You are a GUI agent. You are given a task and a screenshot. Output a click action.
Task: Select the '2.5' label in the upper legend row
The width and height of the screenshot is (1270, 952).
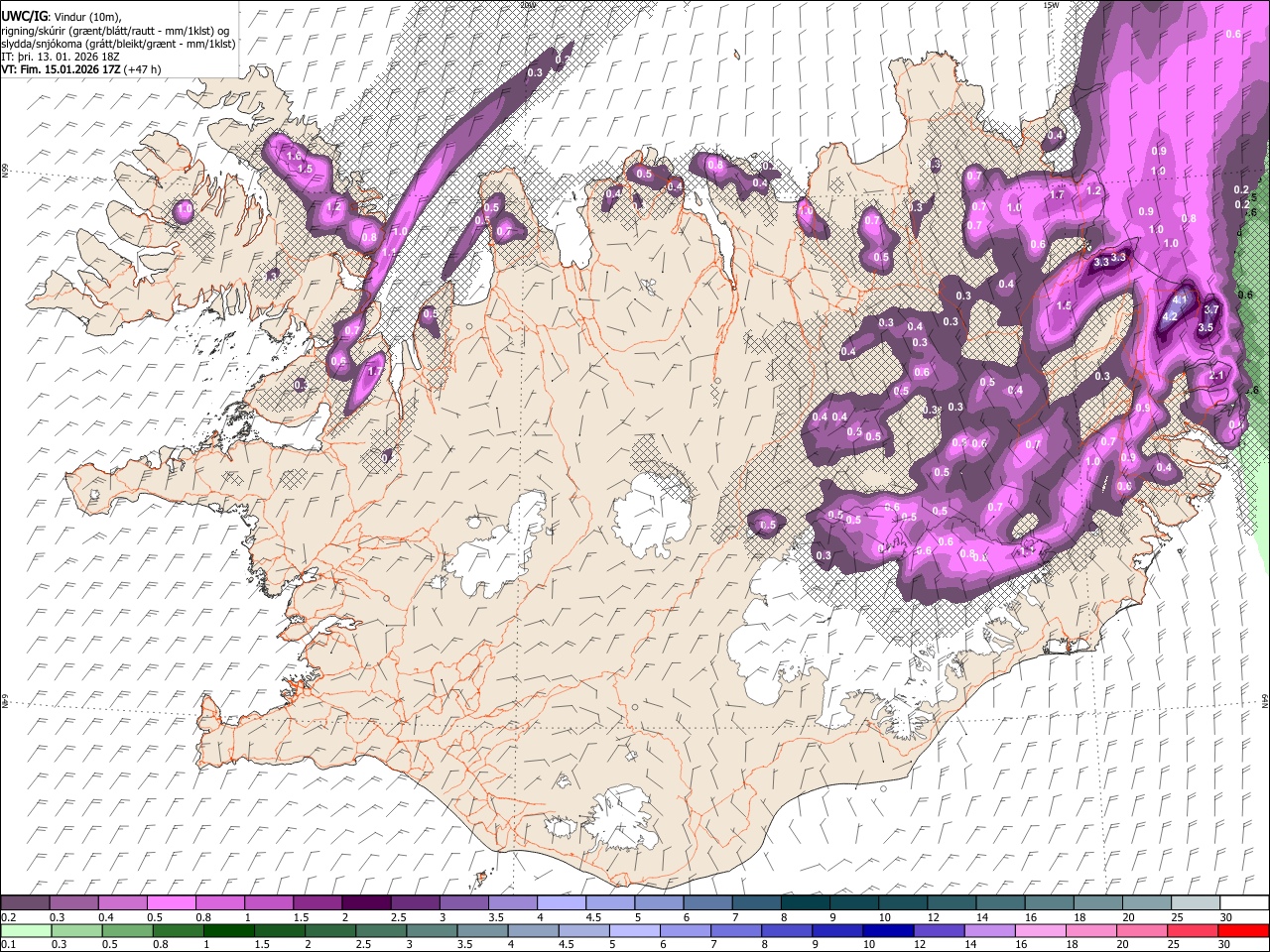click(x=398, y=917)
